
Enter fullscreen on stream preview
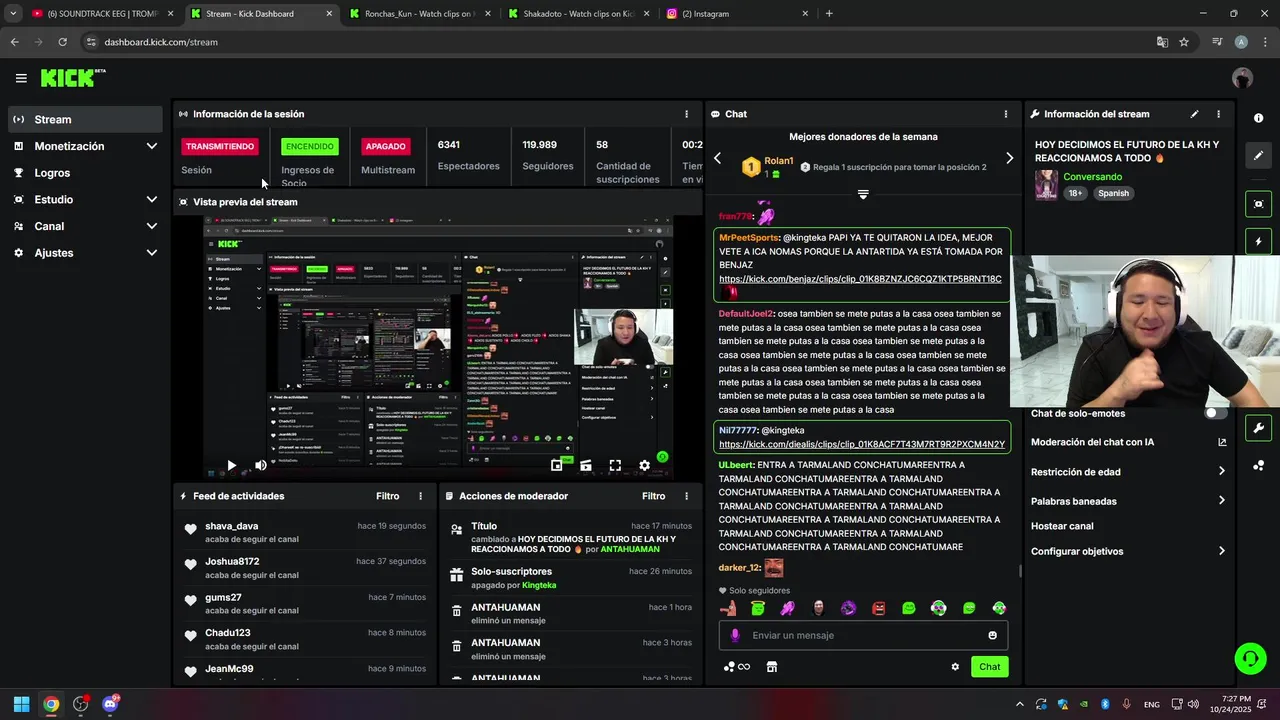point(615,465)
